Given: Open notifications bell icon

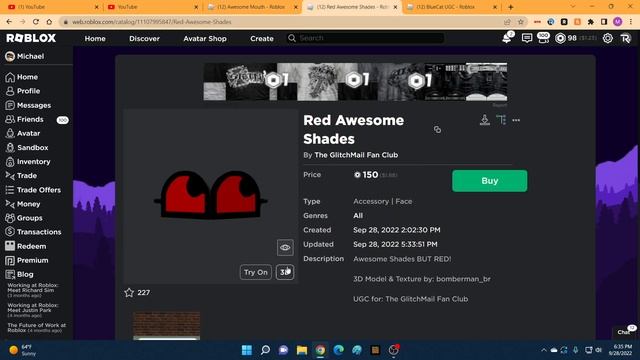Looking at the screenshot, I should coord(507,38).
